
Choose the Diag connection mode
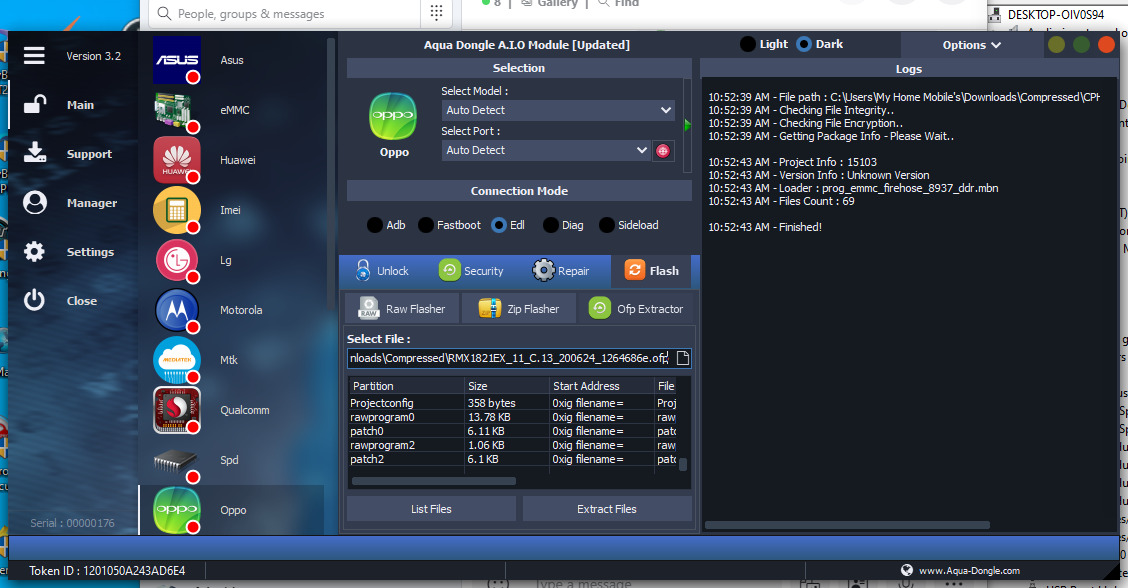[563, 225]
